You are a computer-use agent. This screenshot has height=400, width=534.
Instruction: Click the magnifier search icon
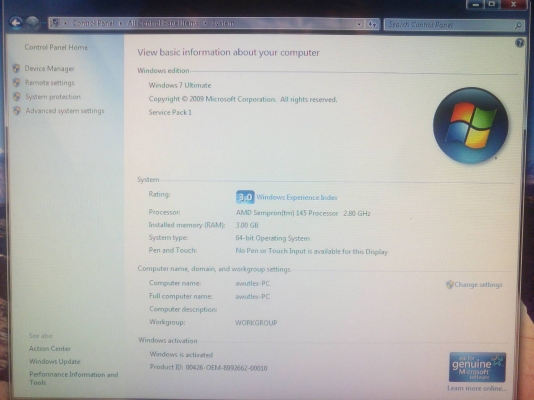[x=518, y=25]
